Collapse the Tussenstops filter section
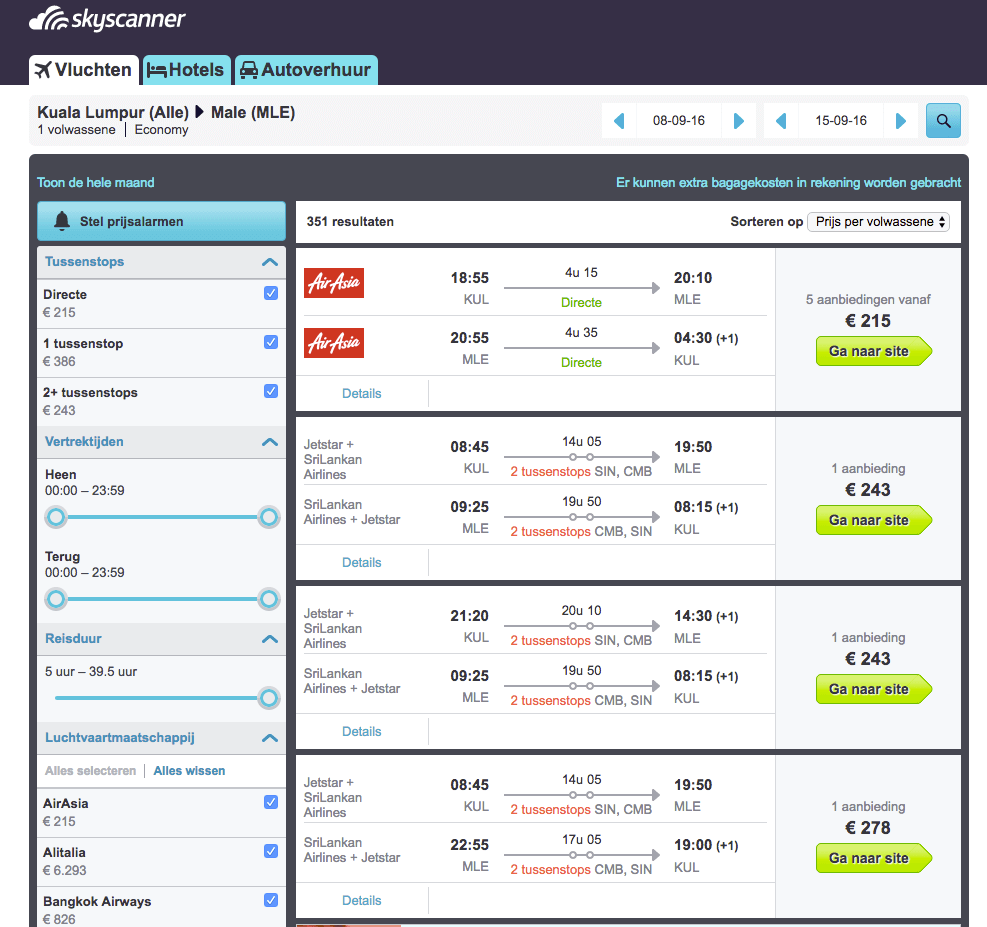Image resolution: width=987 pixels, height=927 pixels. (x=269, y=262)
